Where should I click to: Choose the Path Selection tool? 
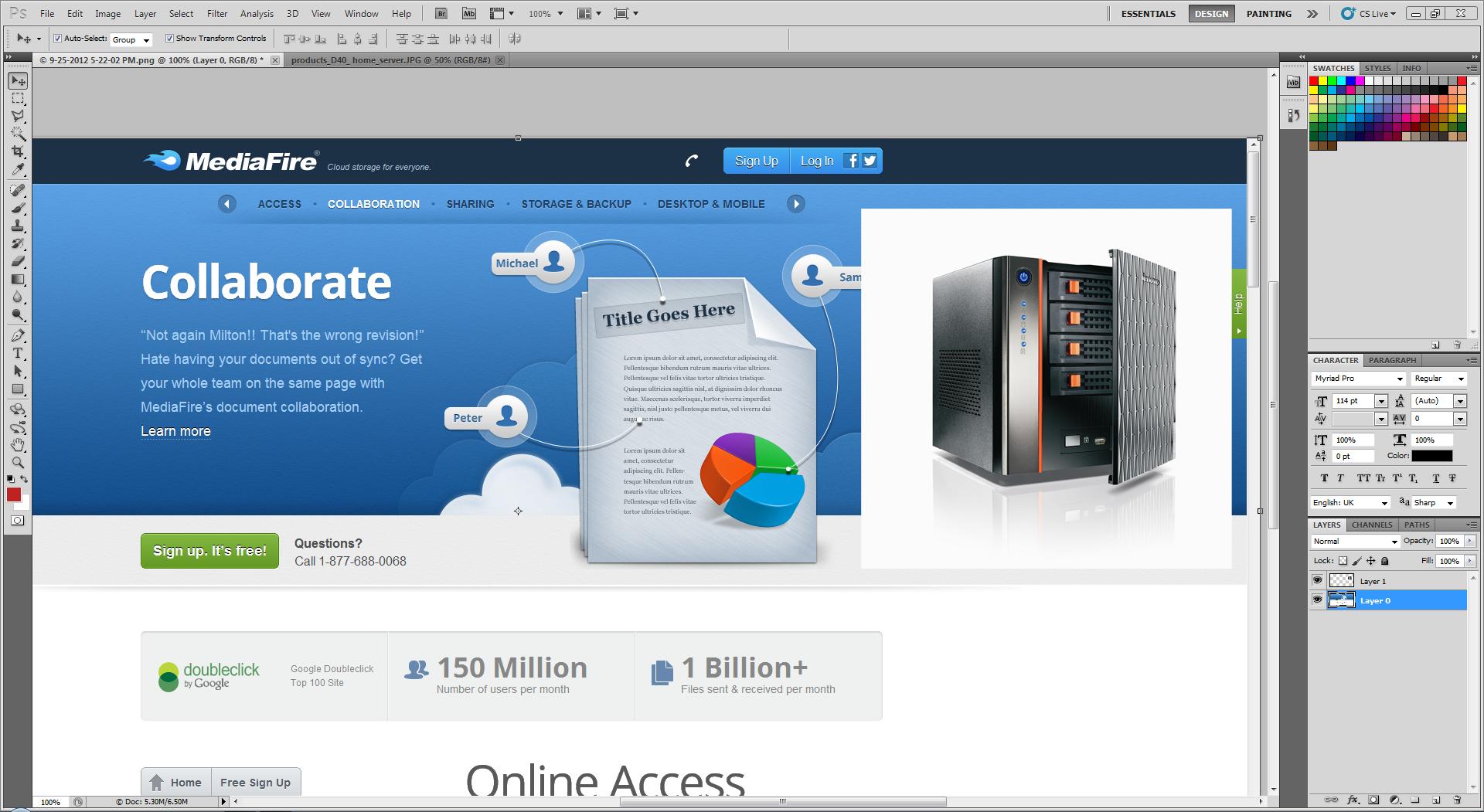pos(18,371)
